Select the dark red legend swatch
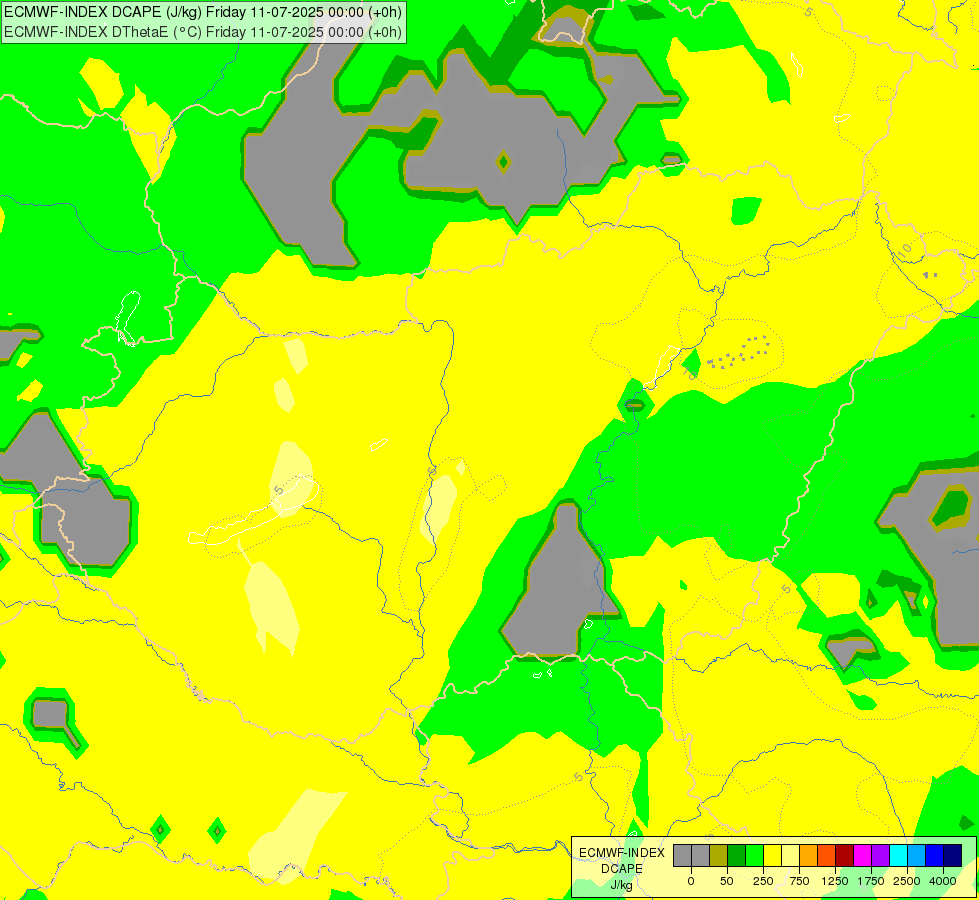The height and width of the screenshot is (900, 979). pyautogui.click(x=845, y=856)
